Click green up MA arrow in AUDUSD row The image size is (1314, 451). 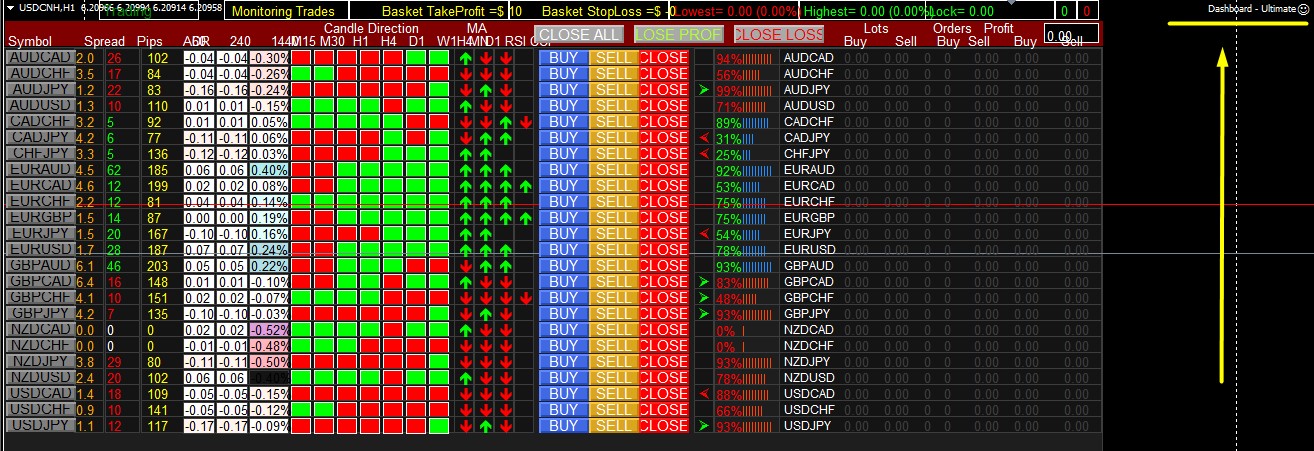[x=465, y=106]
